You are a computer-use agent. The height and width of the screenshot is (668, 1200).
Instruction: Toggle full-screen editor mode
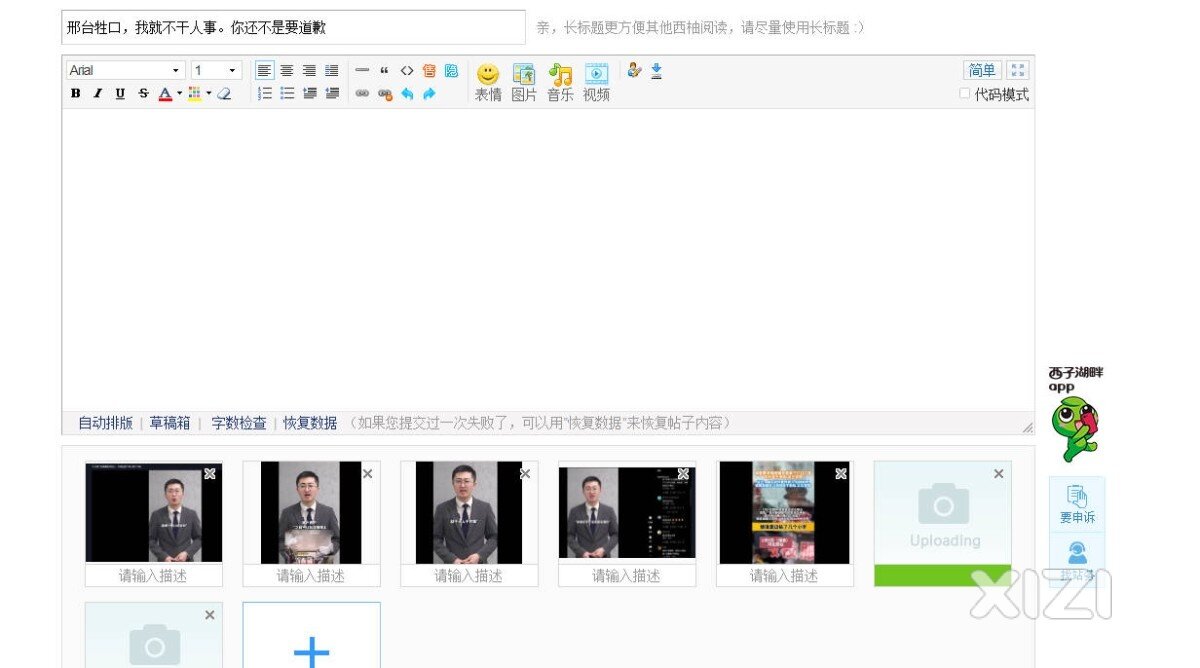pyautogui.click(x=1018, y=70)
